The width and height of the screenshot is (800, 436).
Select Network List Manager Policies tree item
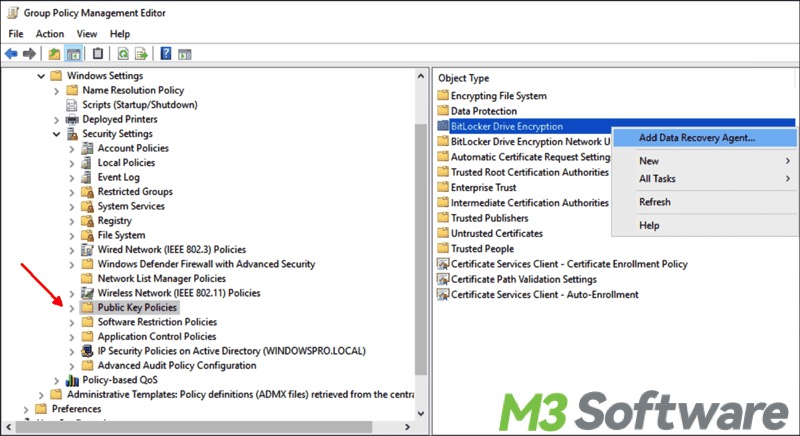coord(161,279)
